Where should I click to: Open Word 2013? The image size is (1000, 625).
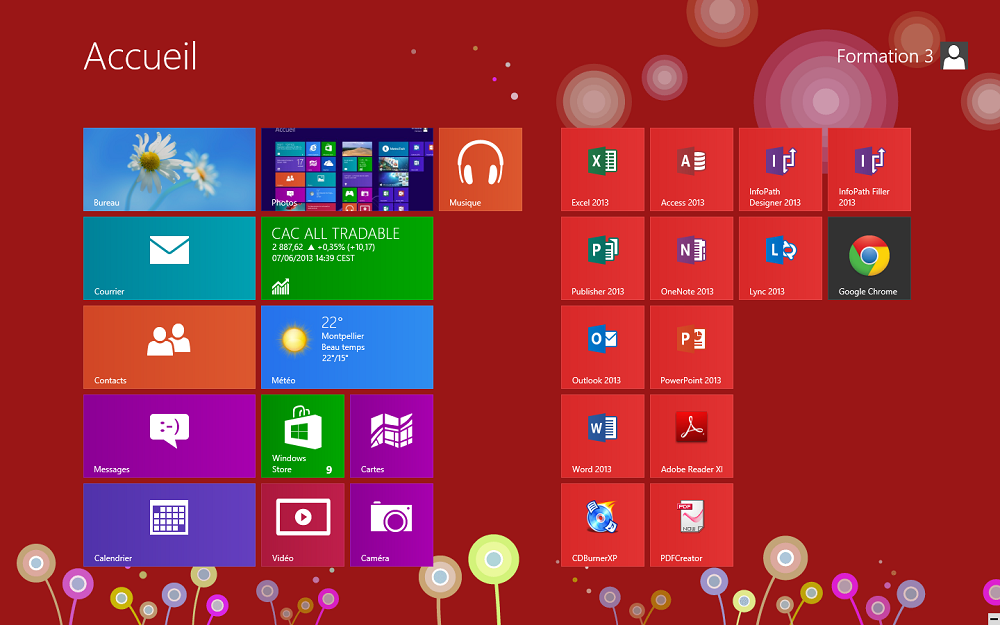point(603,436)
